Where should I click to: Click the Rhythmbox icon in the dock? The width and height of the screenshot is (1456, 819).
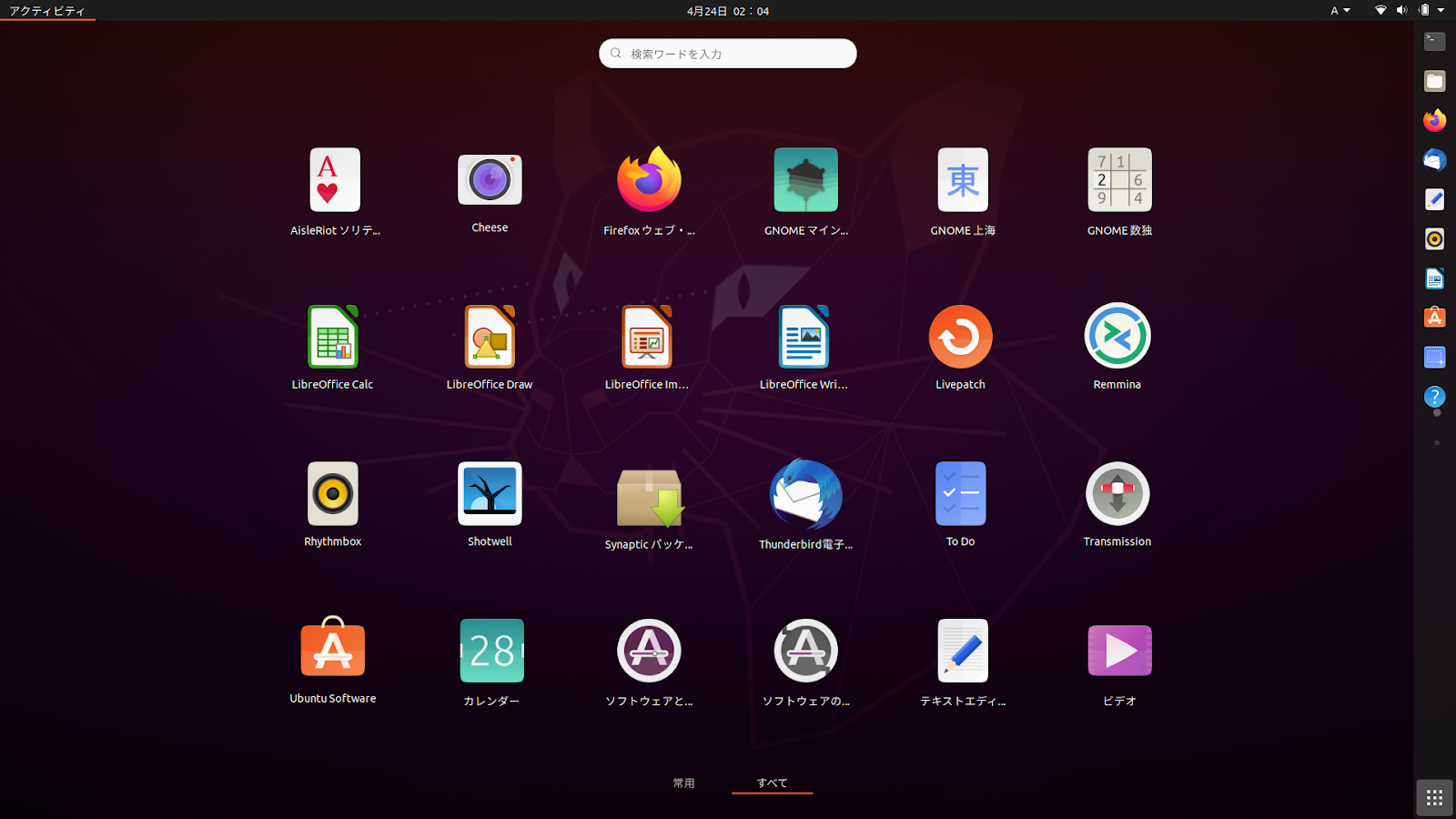(1435, 238)
